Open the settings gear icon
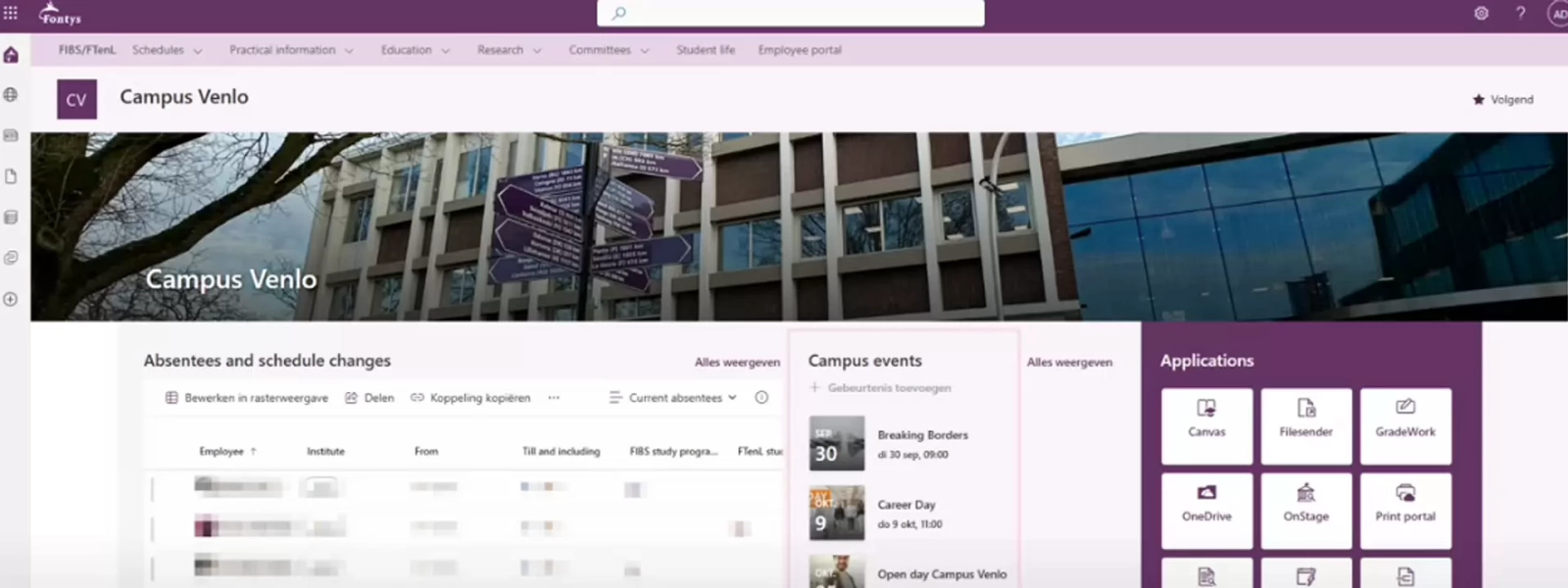The image size is (1568, 588). point(1481,14)
